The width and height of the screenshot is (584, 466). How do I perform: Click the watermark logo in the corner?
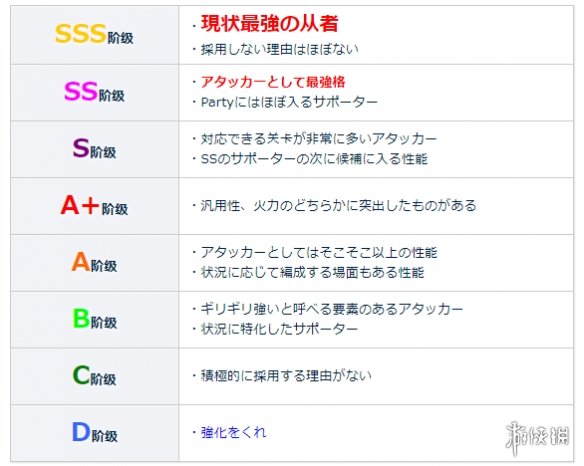coord(537,437)
